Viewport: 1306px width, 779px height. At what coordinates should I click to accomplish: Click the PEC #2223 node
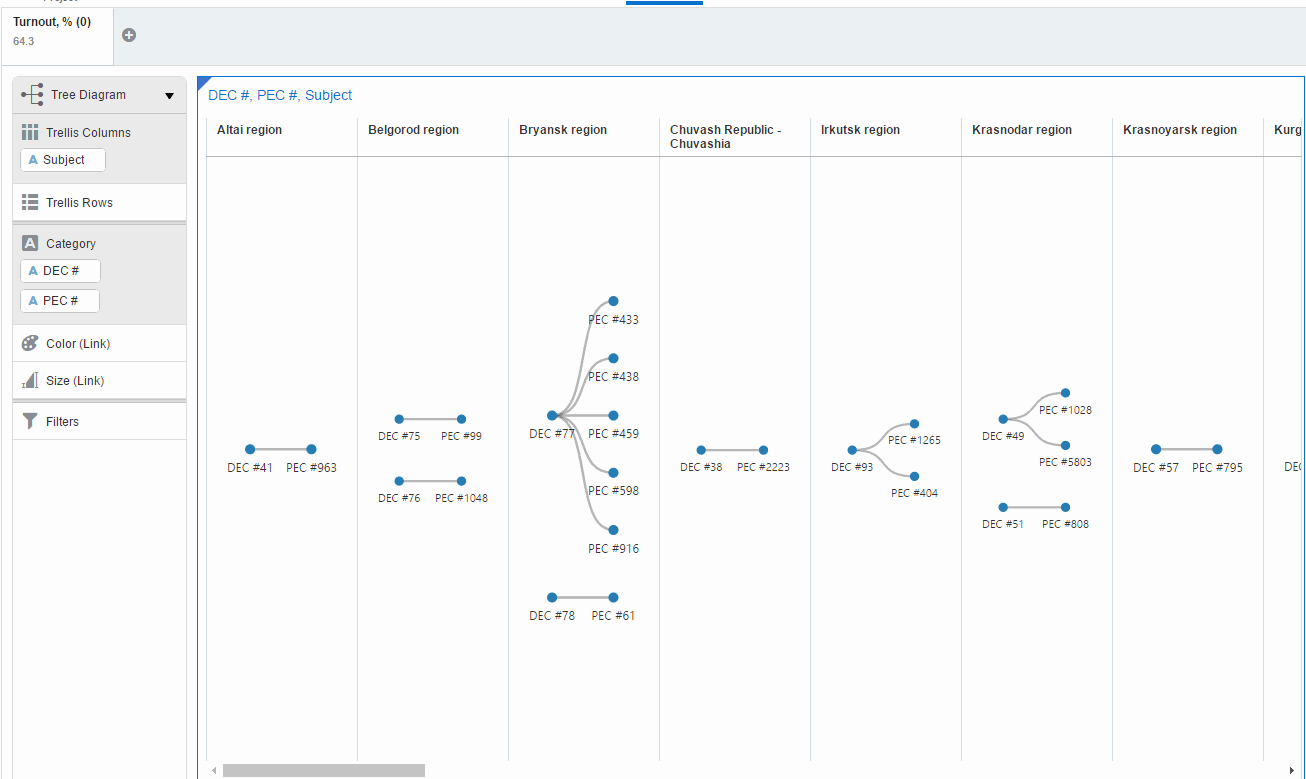tap(763, 450)
